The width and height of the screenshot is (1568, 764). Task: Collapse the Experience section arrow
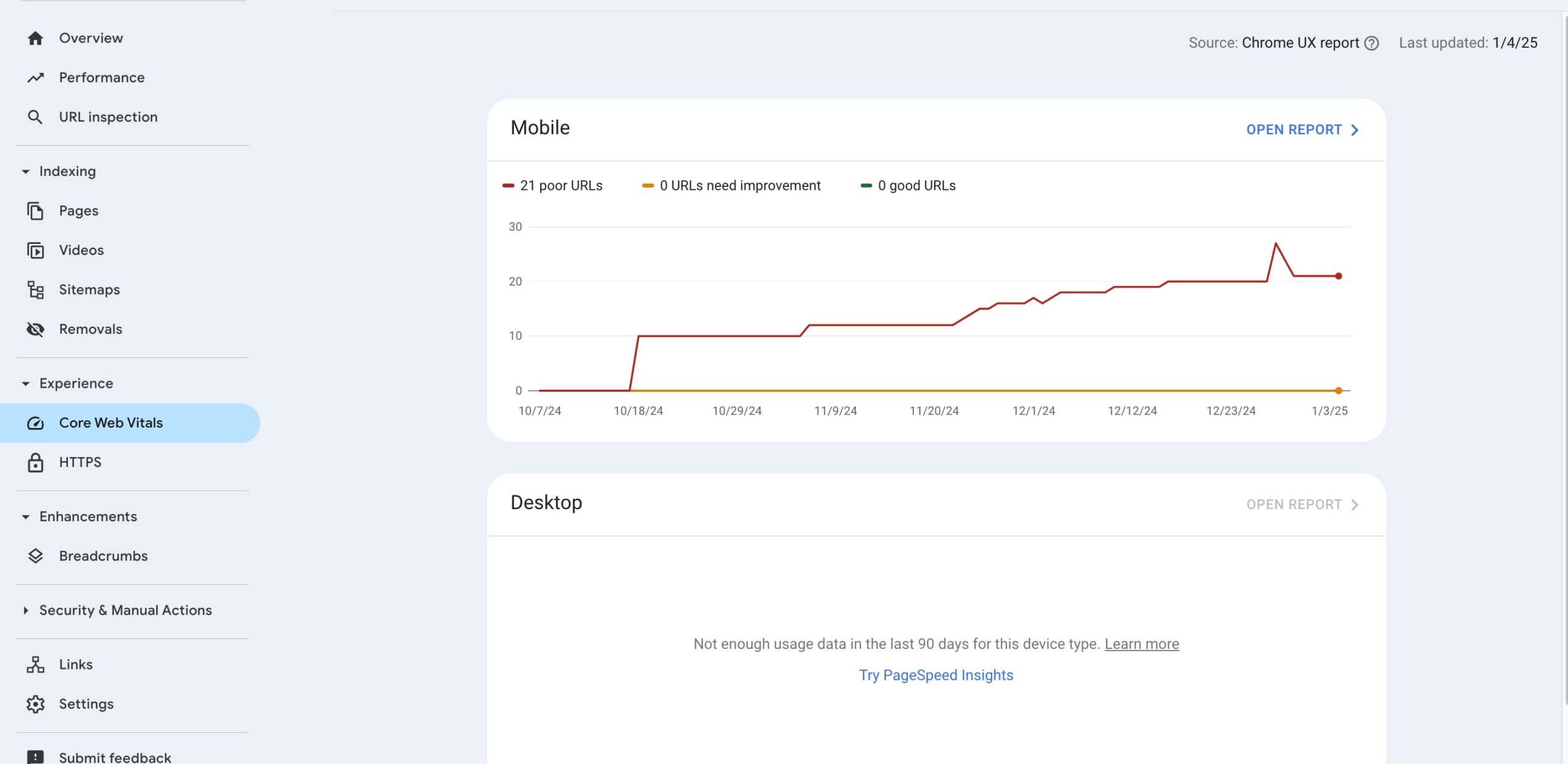(26, 384)
